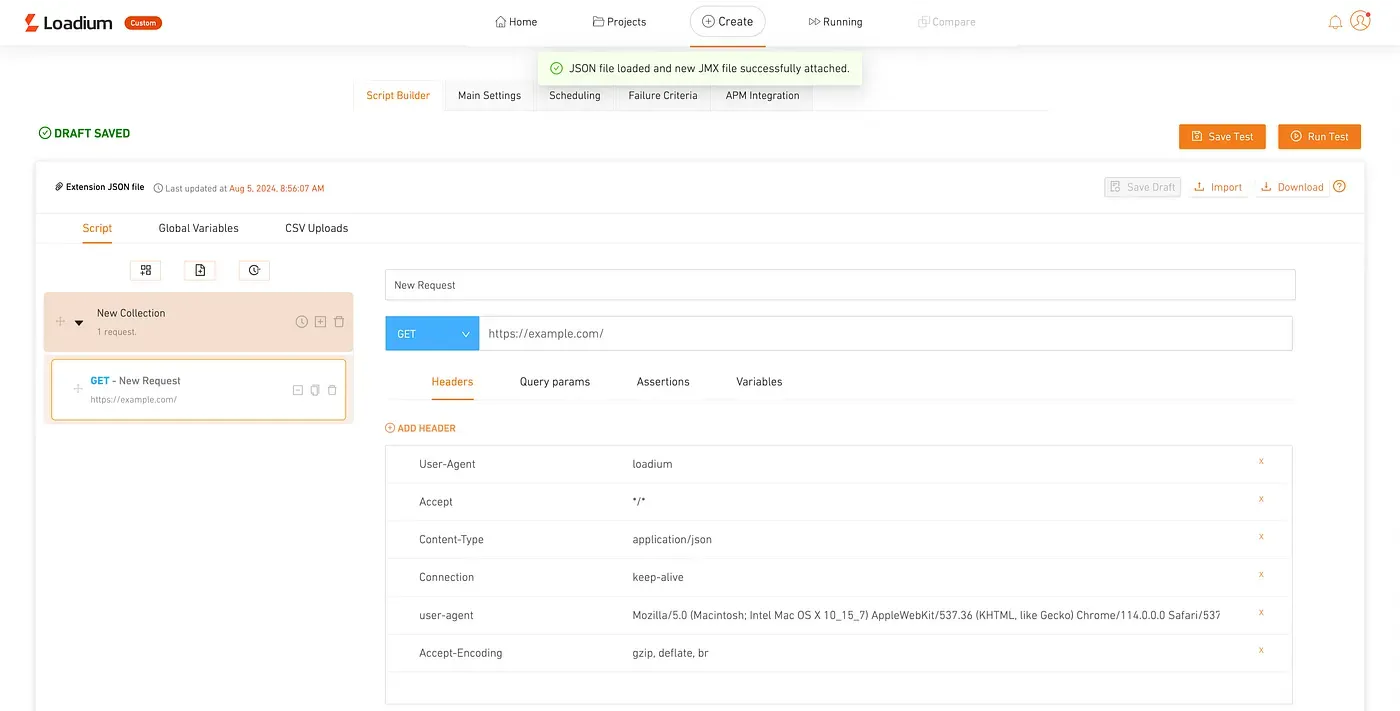Viewport: 1400px width, 711px height.
Task: Click Create in top navigation
Action: (x=727, y=21)
